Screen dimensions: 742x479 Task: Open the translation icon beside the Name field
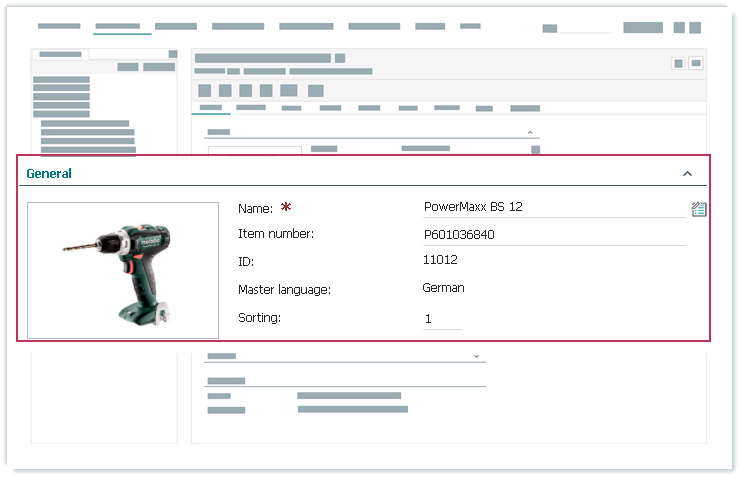pyautogui.click(x=698, y=209)
